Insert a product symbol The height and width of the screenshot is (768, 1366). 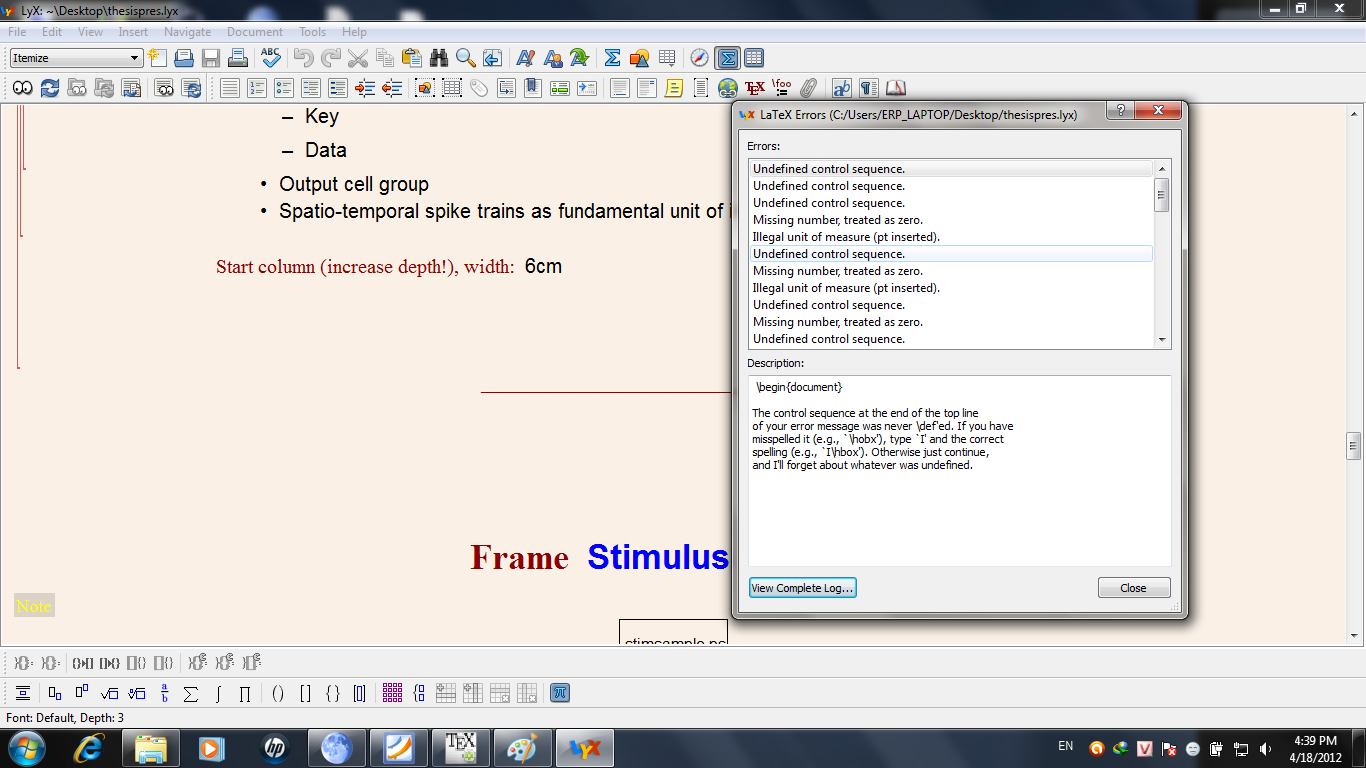[x=245, y=692]
